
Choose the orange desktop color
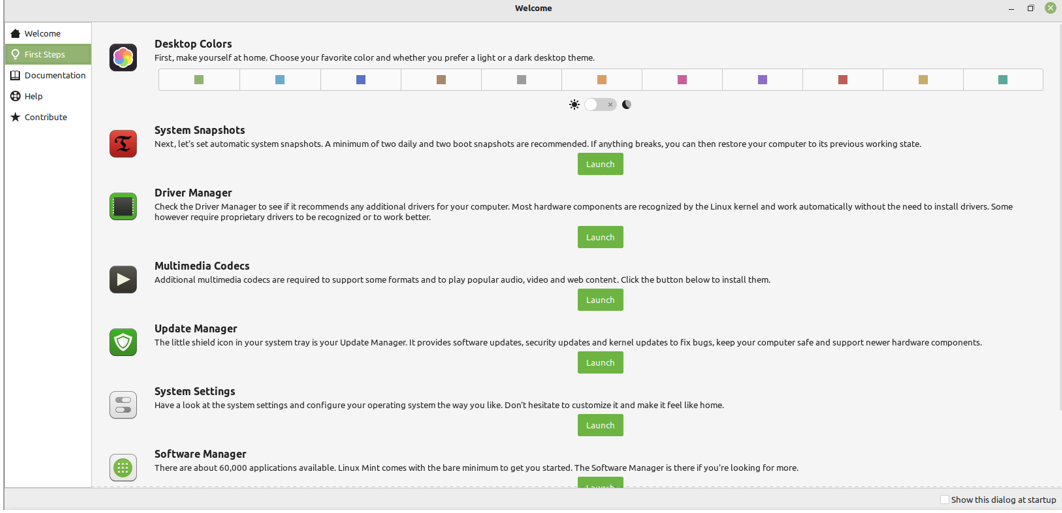click(601, 80)
